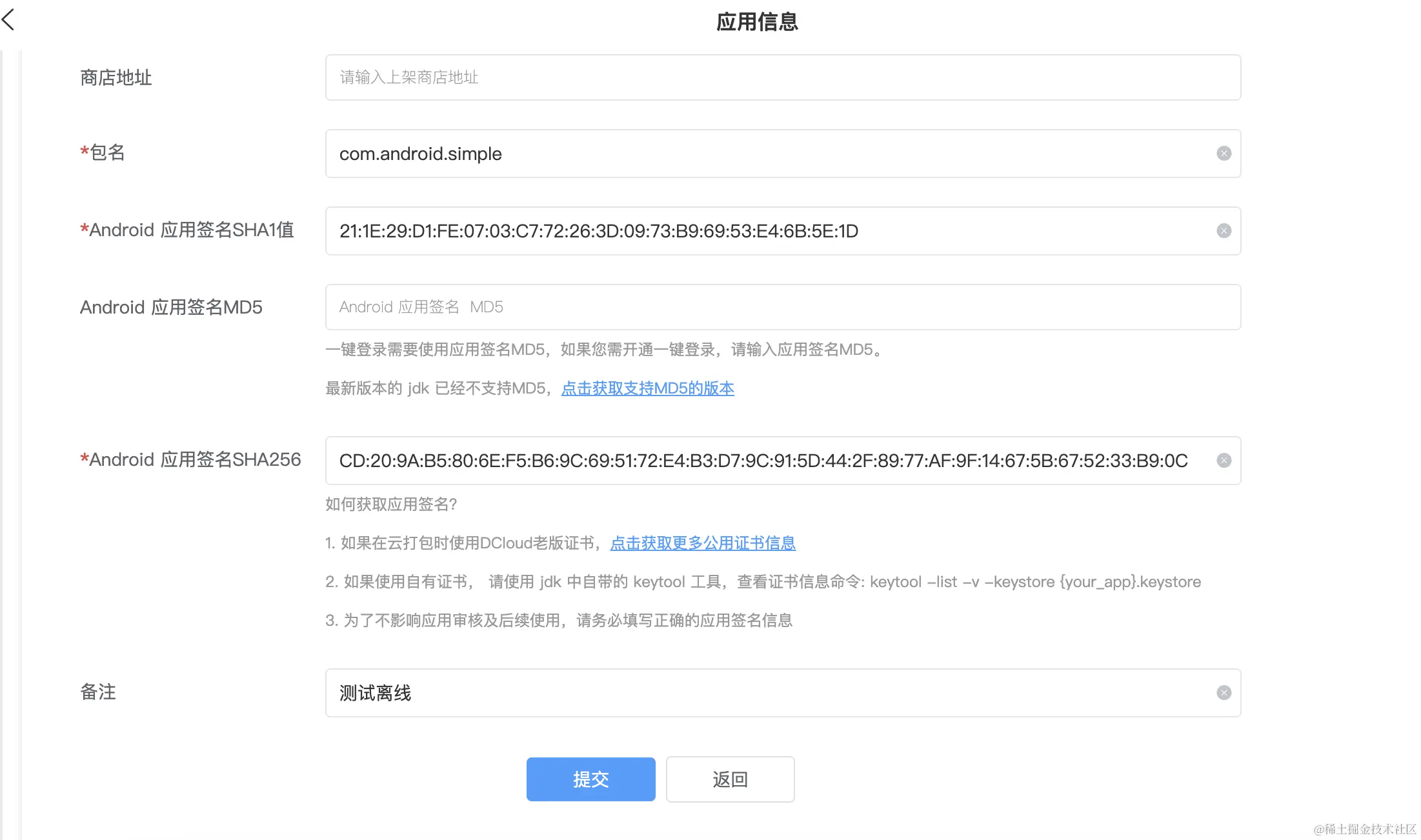Clear the Android 应用签名SHA256 field
The image size is (1421, 840).
click(1224, 460)
